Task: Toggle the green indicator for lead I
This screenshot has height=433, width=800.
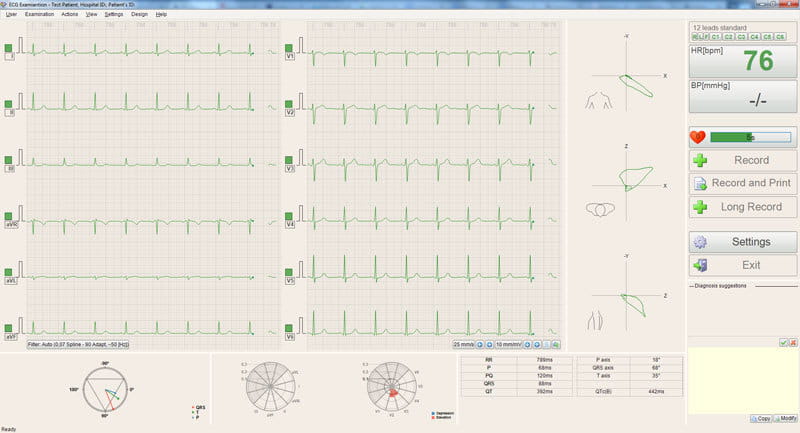Action: click(8, 48)
